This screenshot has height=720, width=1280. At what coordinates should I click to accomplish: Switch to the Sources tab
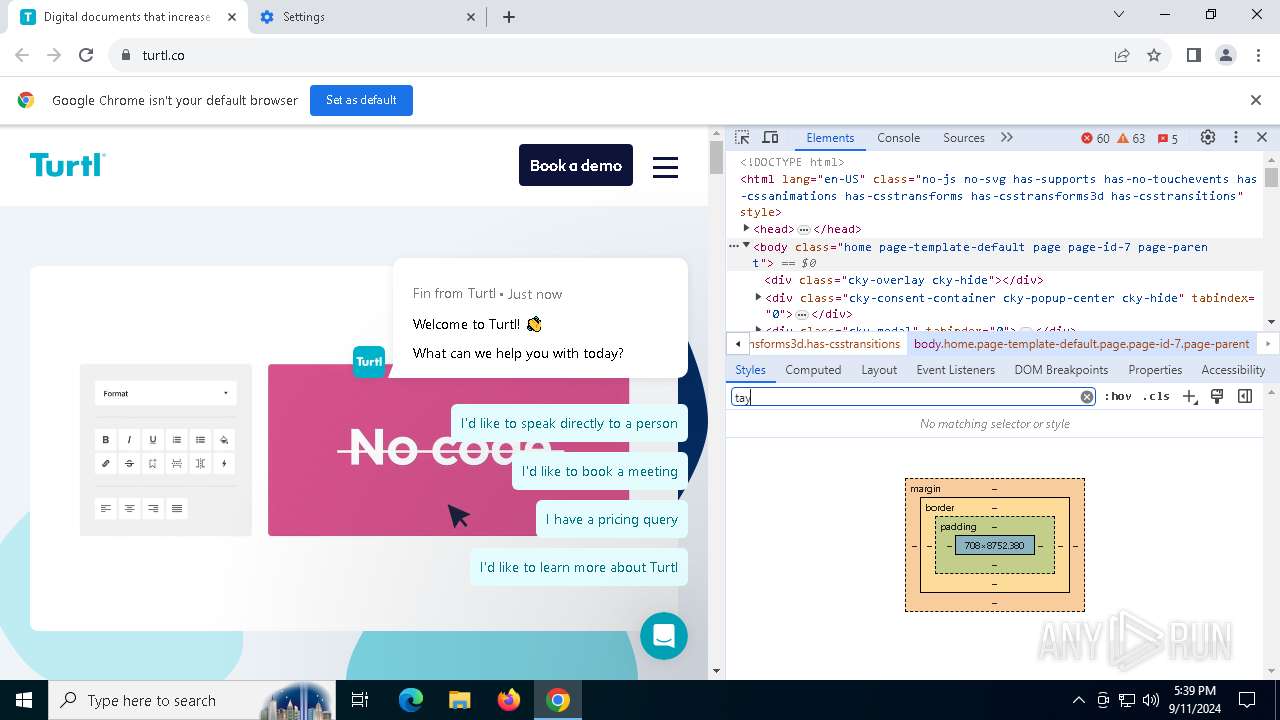click(964, 138)
